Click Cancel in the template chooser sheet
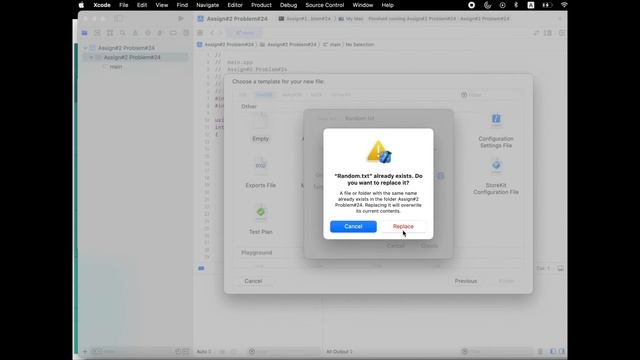This screenshot has width=640, height=360. pos(253,281)
